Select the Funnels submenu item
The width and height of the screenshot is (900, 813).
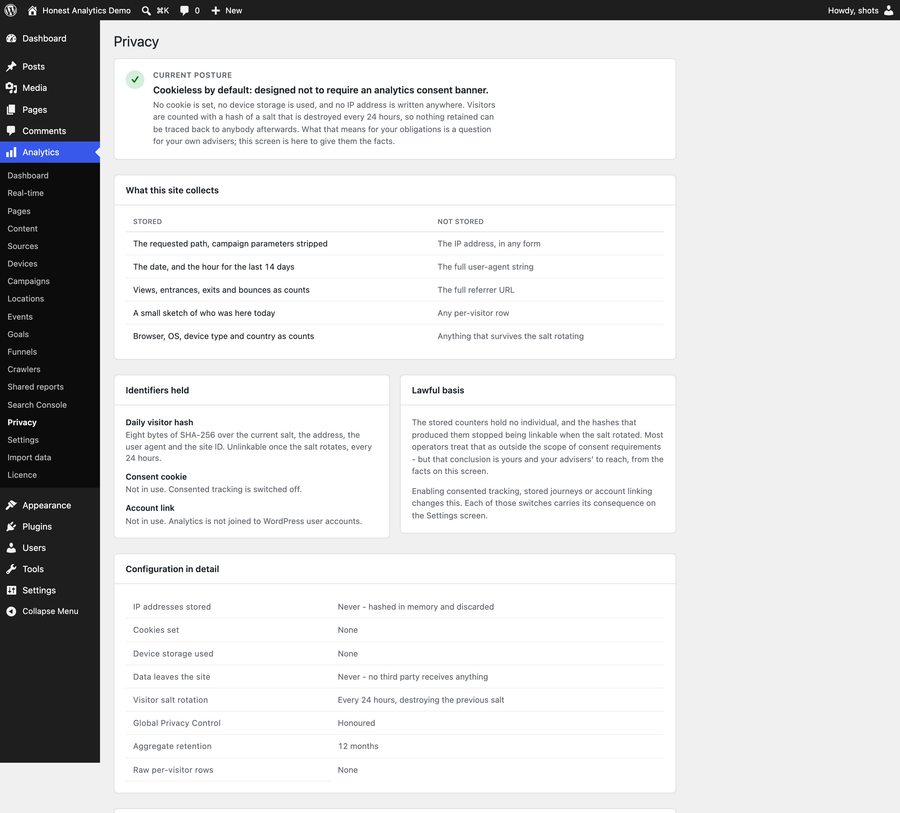coord(22,352)
